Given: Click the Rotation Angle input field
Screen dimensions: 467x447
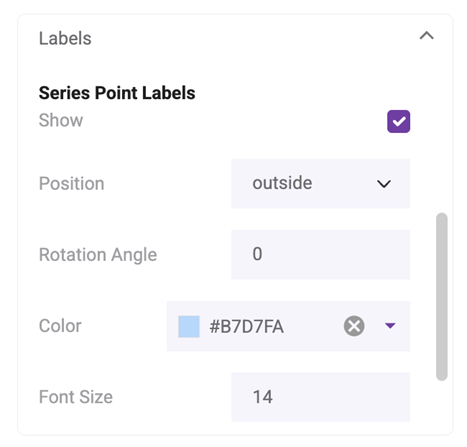Looking at the screenshot, I should (320, 255).
